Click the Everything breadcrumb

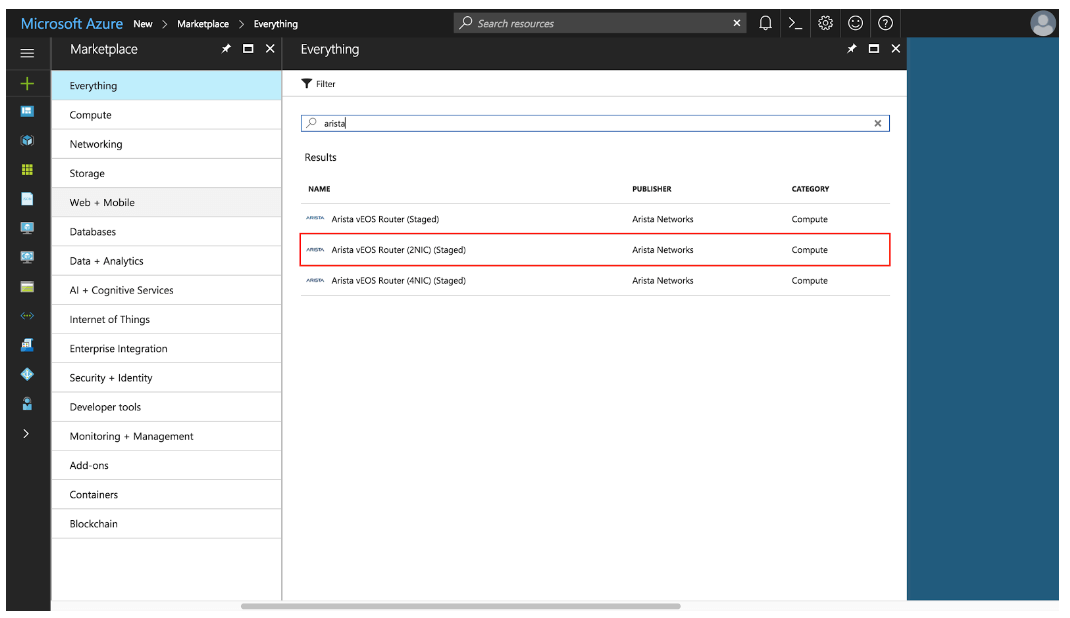[x=276, y=24]
